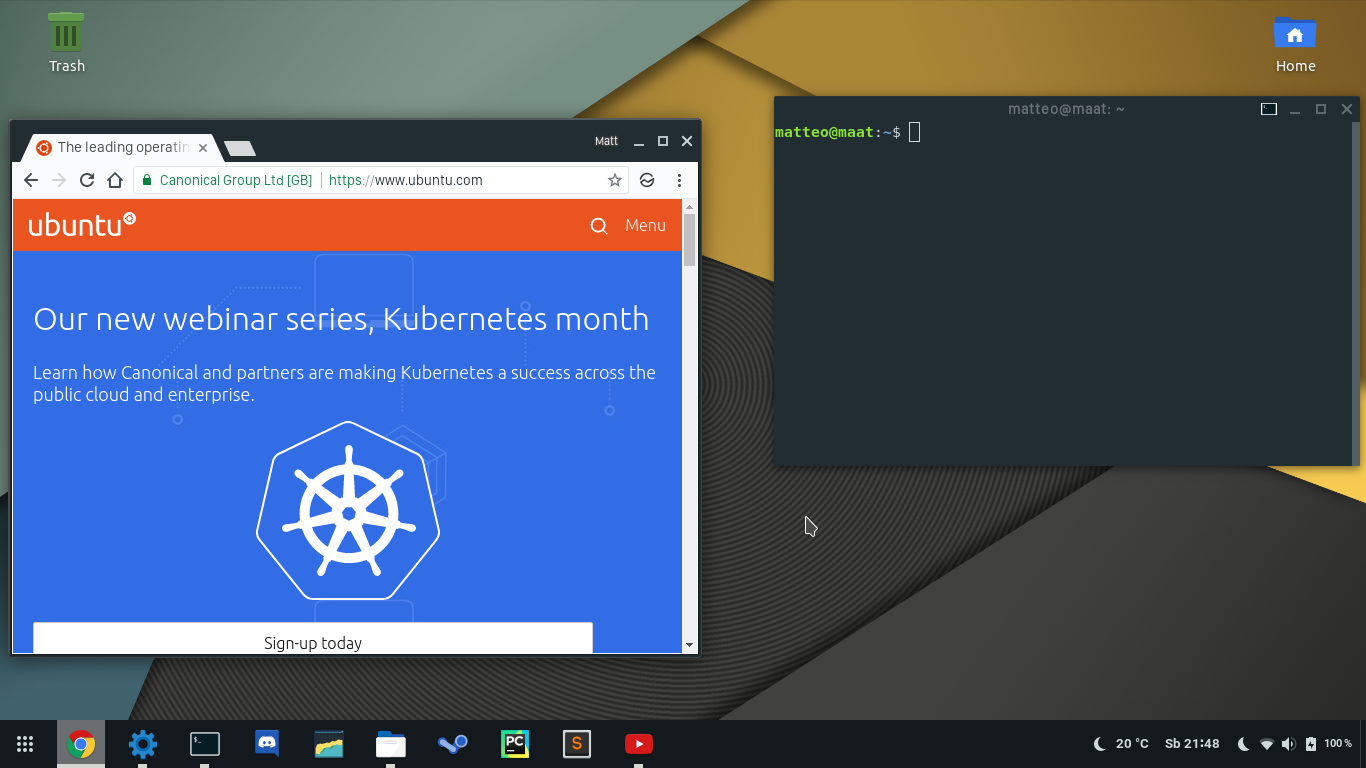Viewport: 1366px width, 768px height.
Task: Maximize the terminal window
Action: pos(1320,109)
